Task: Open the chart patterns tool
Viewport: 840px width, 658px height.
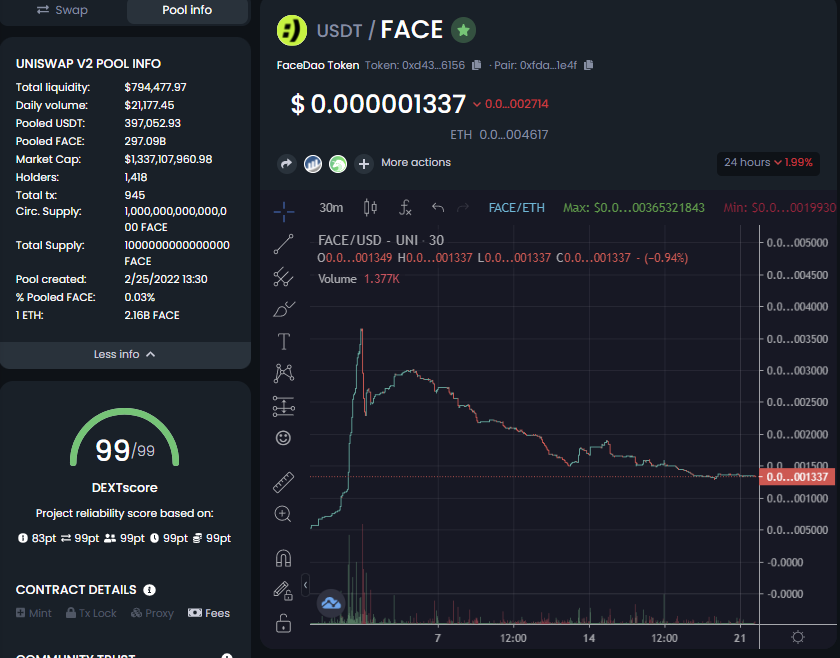Action: (x=283, y=373)
